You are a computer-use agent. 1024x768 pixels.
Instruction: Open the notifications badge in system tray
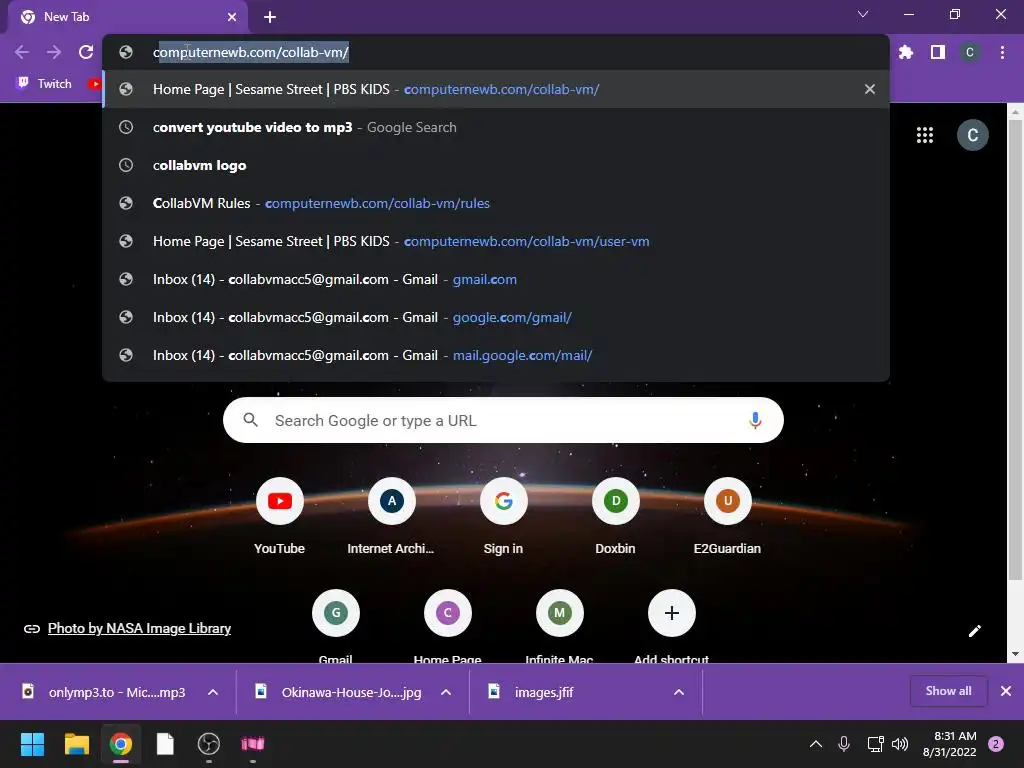[x=996, y=743]
